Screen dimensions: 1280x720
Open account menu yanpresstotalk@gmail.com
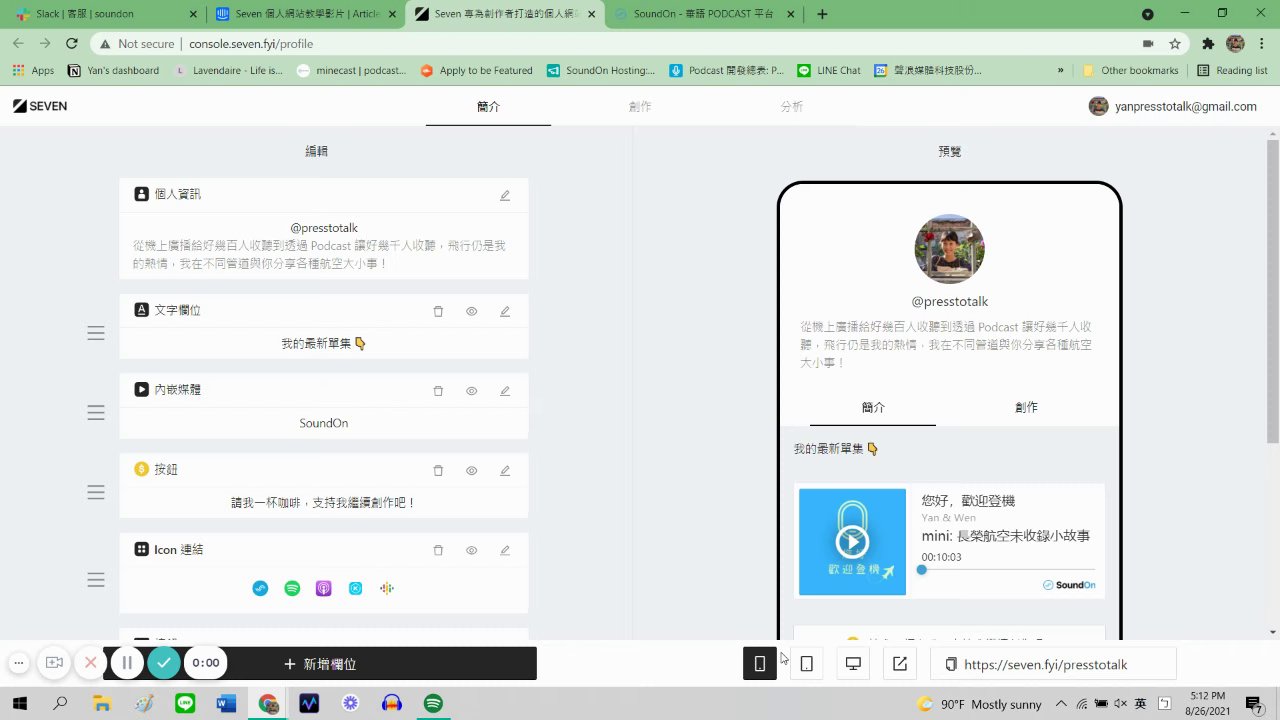pos(1172,106)
